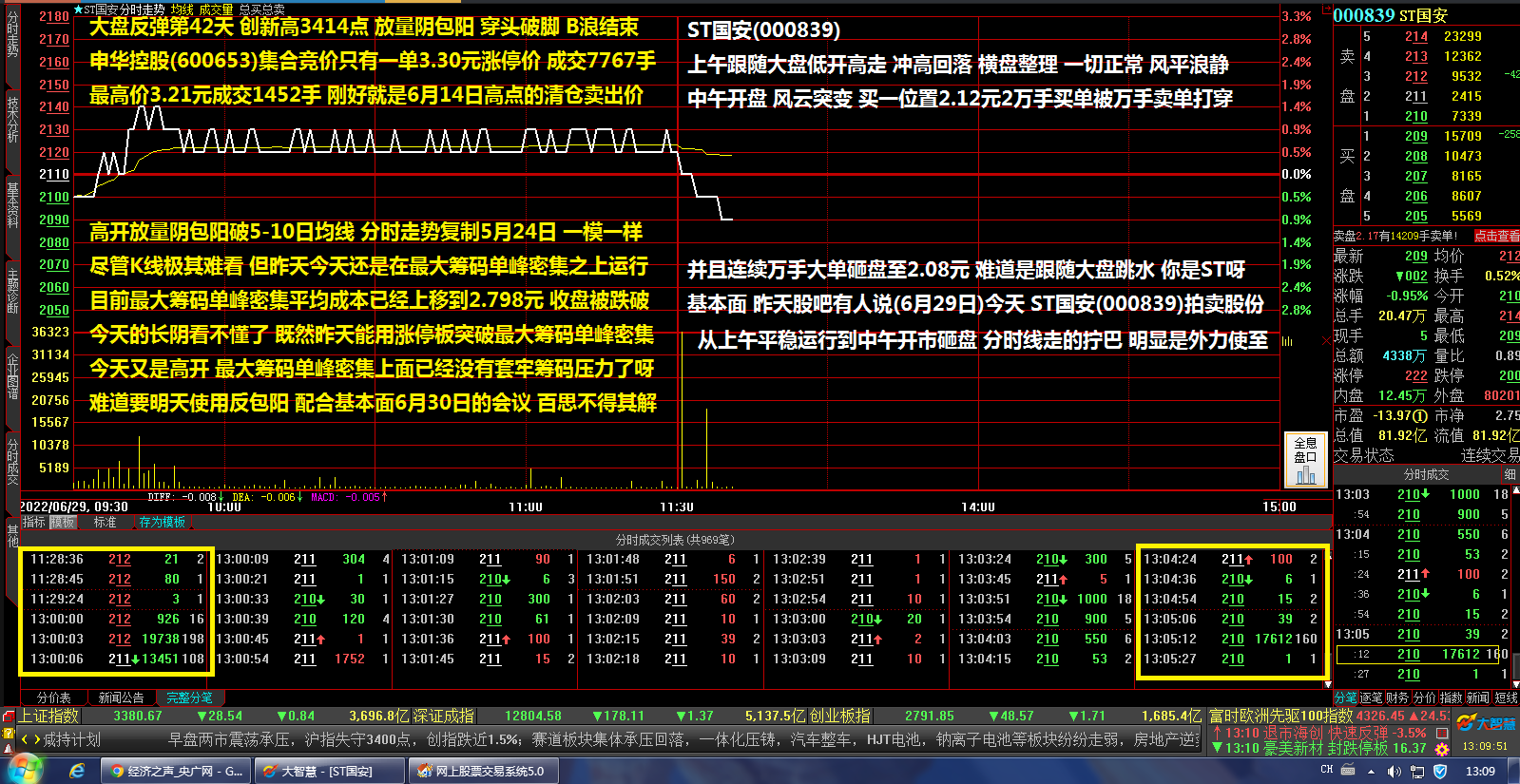Viewport: 1520px width, 784px height.
Task: Open the 新闻公告 bottom tab
Action: coord(121,698)
